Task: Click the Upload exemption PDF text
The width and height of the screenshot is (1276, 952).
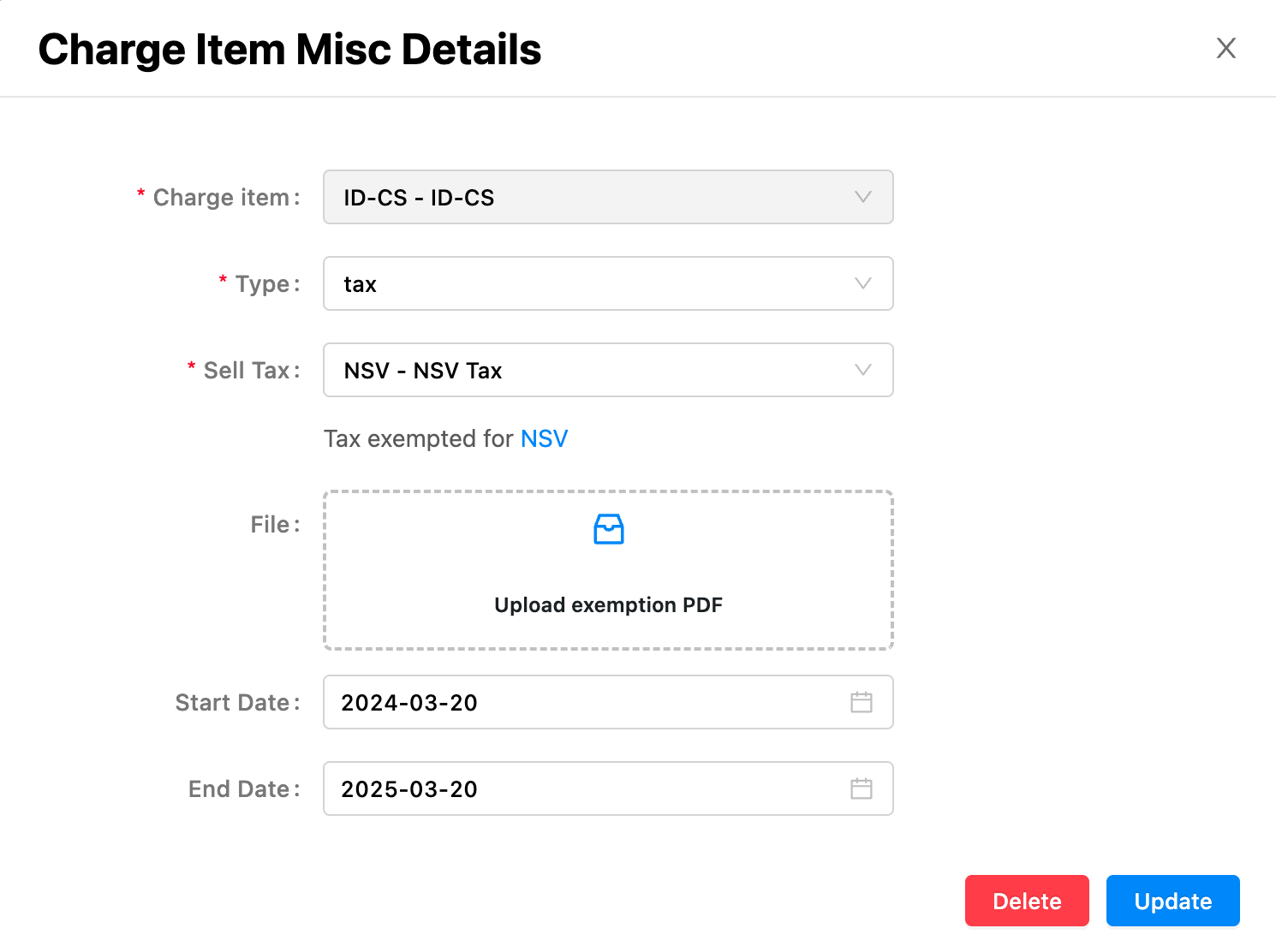Action: 608,604
